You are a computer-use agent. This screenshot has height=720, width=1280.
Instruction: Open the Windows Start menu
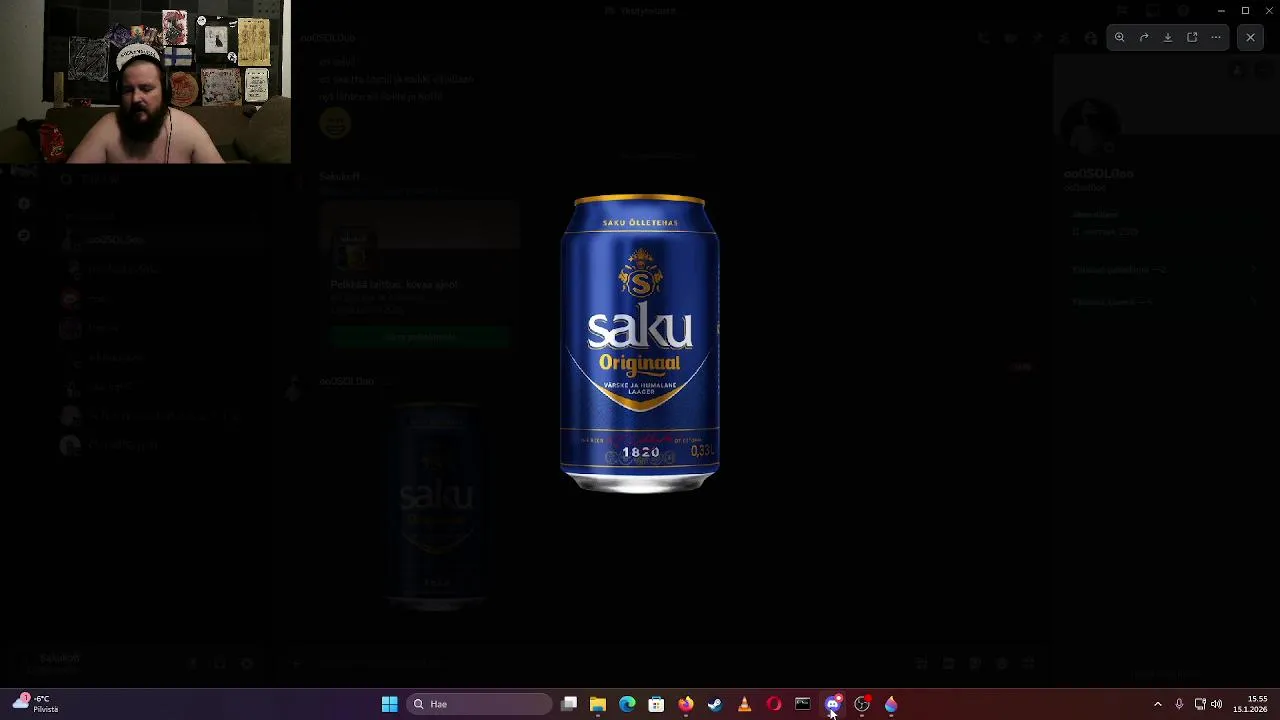[389, 704]
